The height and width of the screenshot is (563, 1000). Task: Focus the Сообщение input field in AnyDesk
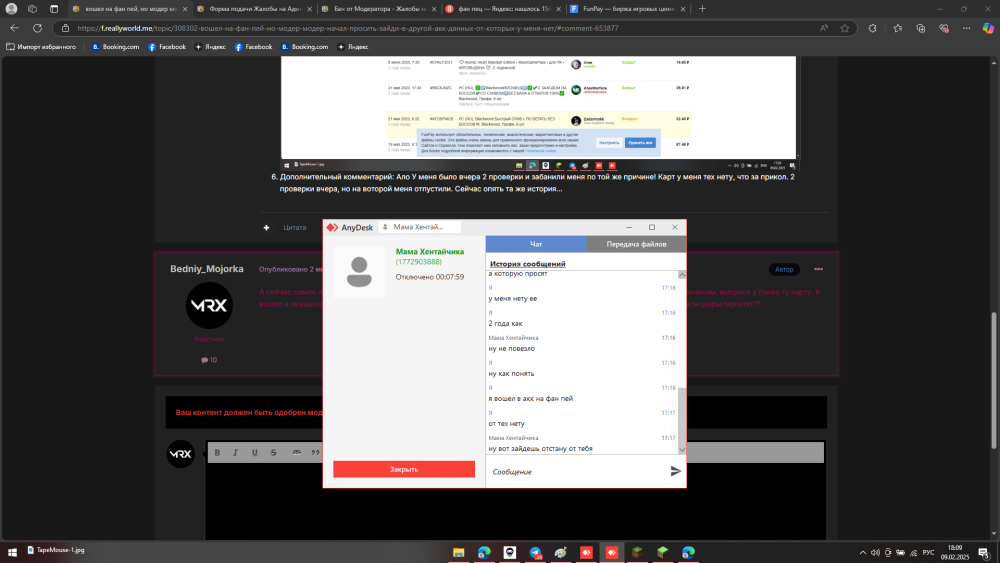coord(577,472)
